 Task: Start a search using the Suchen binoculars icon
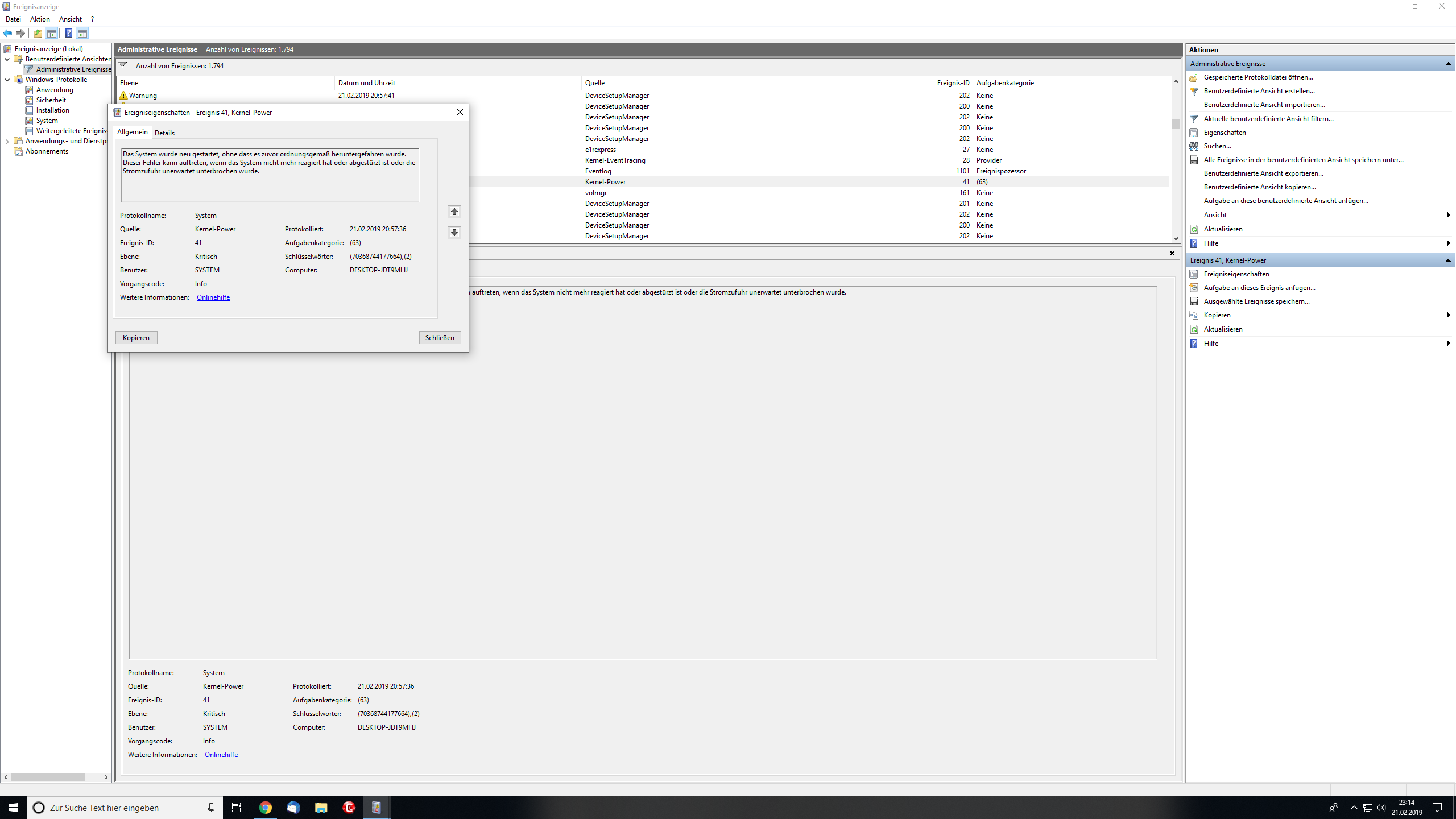[1194, 146]
